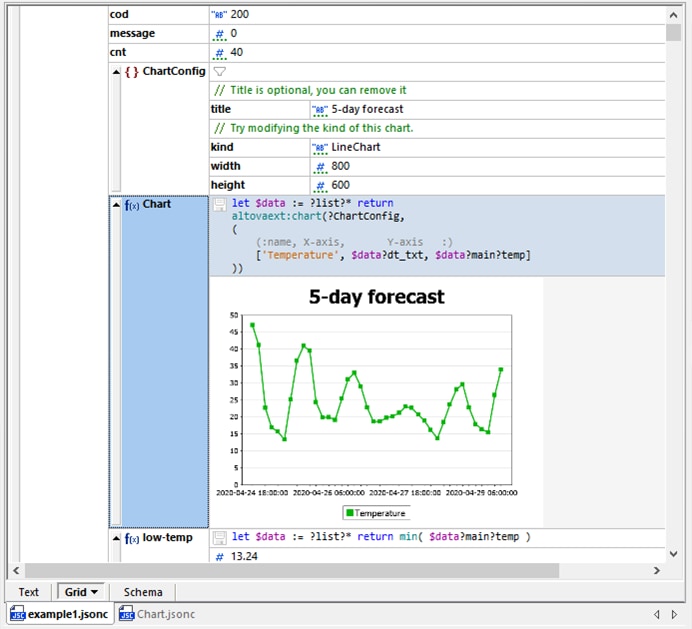Click the string type icon beside cod 200
This screenshot has width=692, height=629.
tap(219, 15)
